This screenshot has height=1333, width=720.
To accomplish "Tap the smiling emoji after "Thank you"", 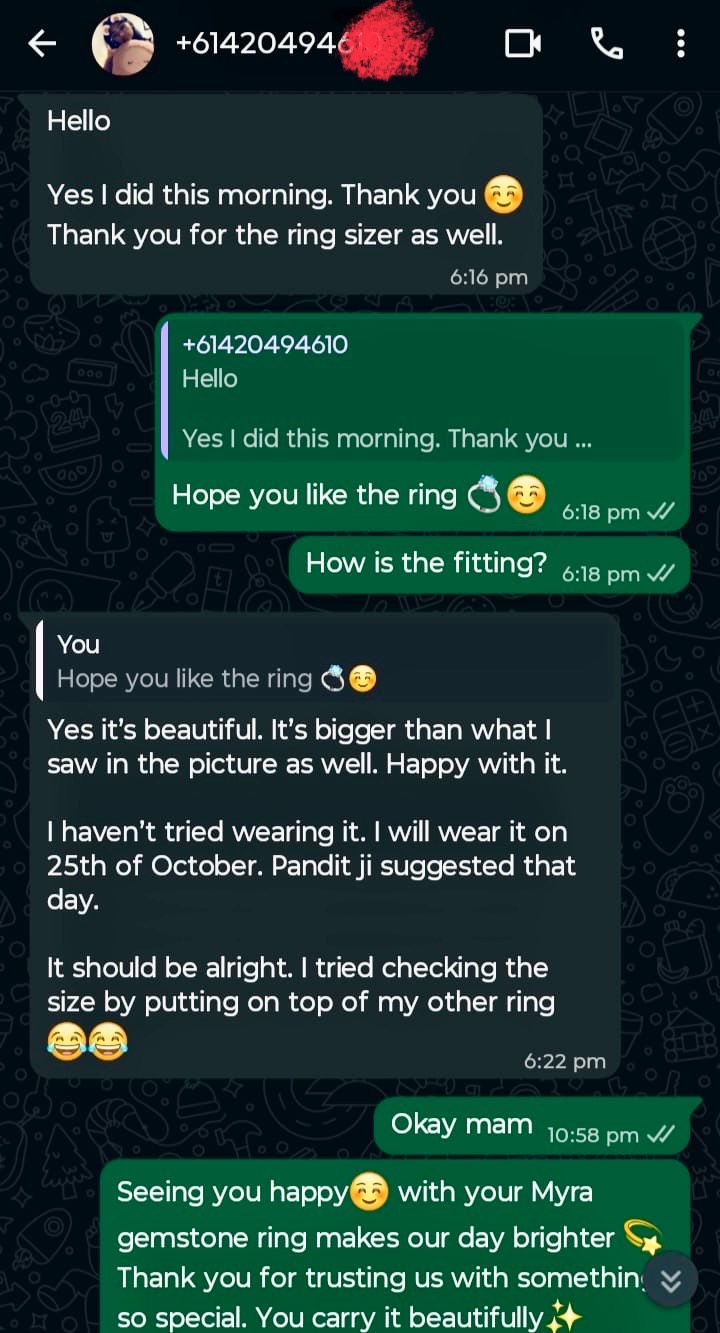I will pyautogui.click(x=503, y=195).
